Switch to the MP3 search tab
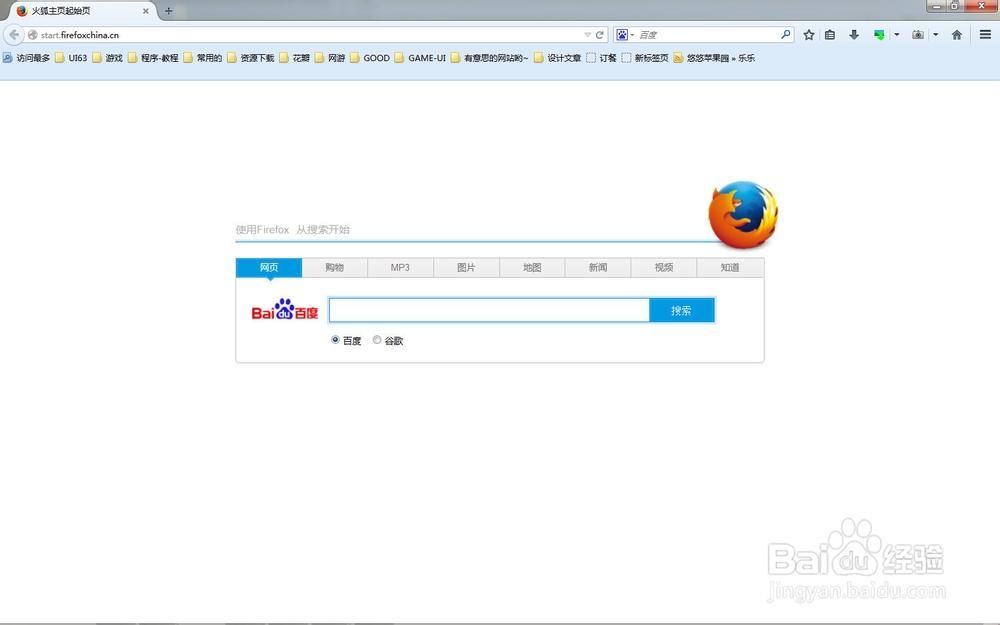 click(401, 267)
